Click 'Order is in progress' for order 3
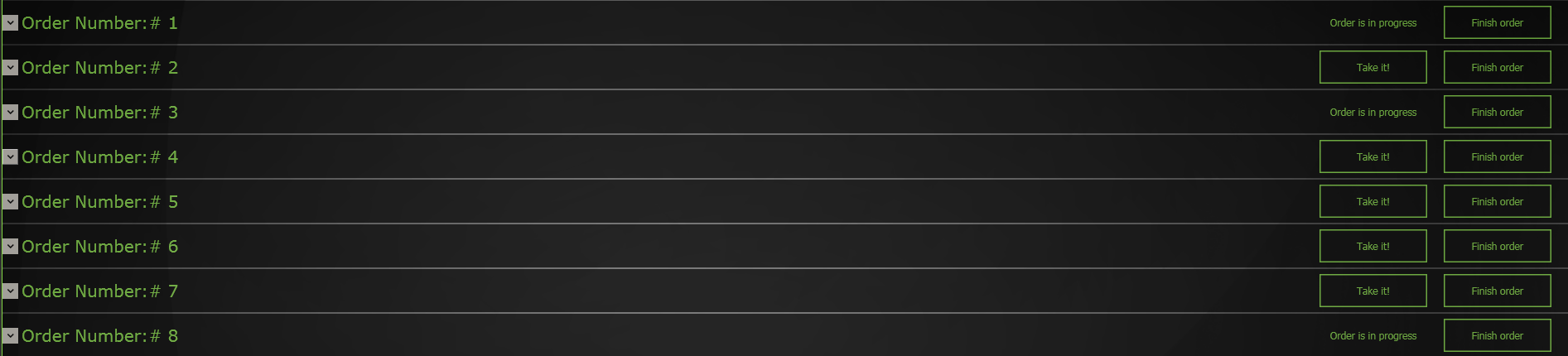Viewport: 1568px width, 356px height. click(x=1373, y=113)
